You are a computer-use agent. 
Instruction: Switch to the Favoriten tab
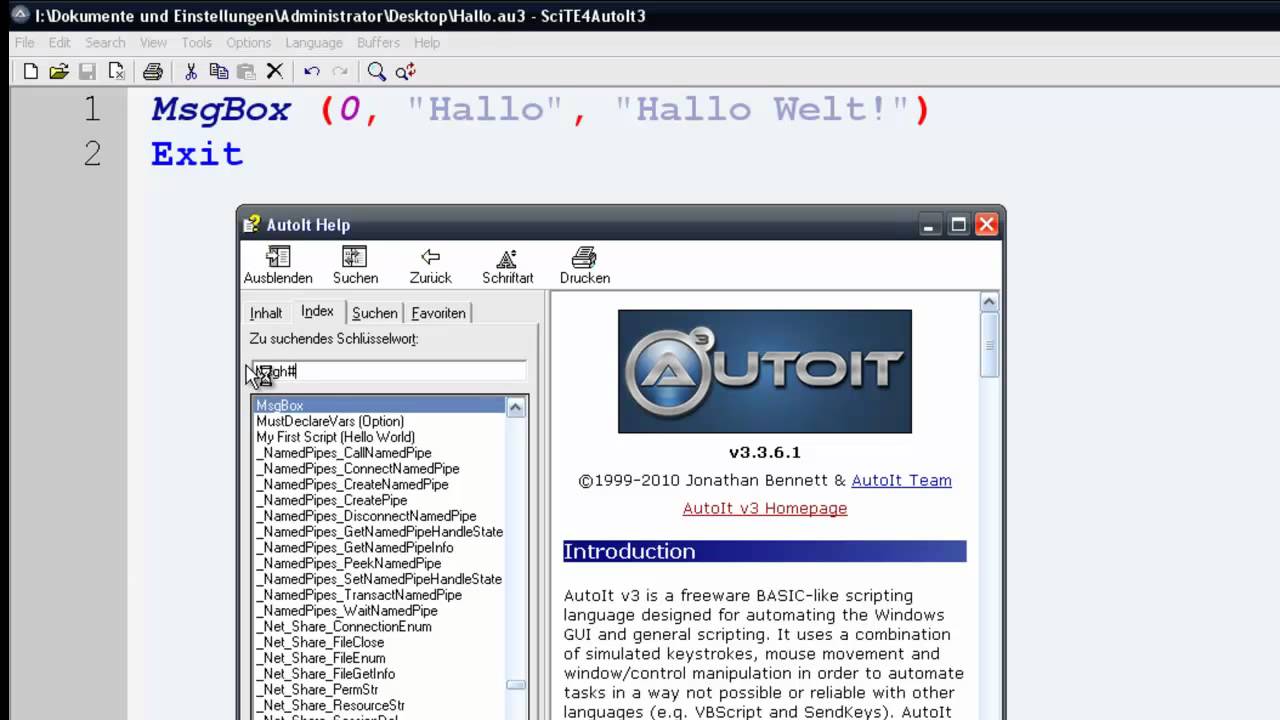click(x=438, y=313)
